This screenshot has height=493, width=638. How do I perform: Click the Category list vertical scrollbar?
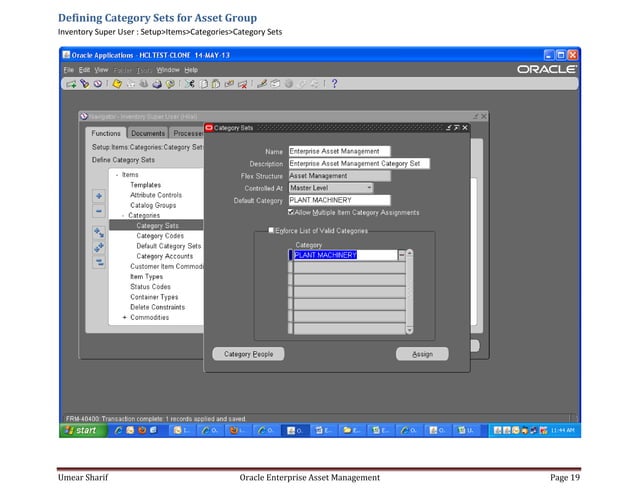click(x=408, y=290)
